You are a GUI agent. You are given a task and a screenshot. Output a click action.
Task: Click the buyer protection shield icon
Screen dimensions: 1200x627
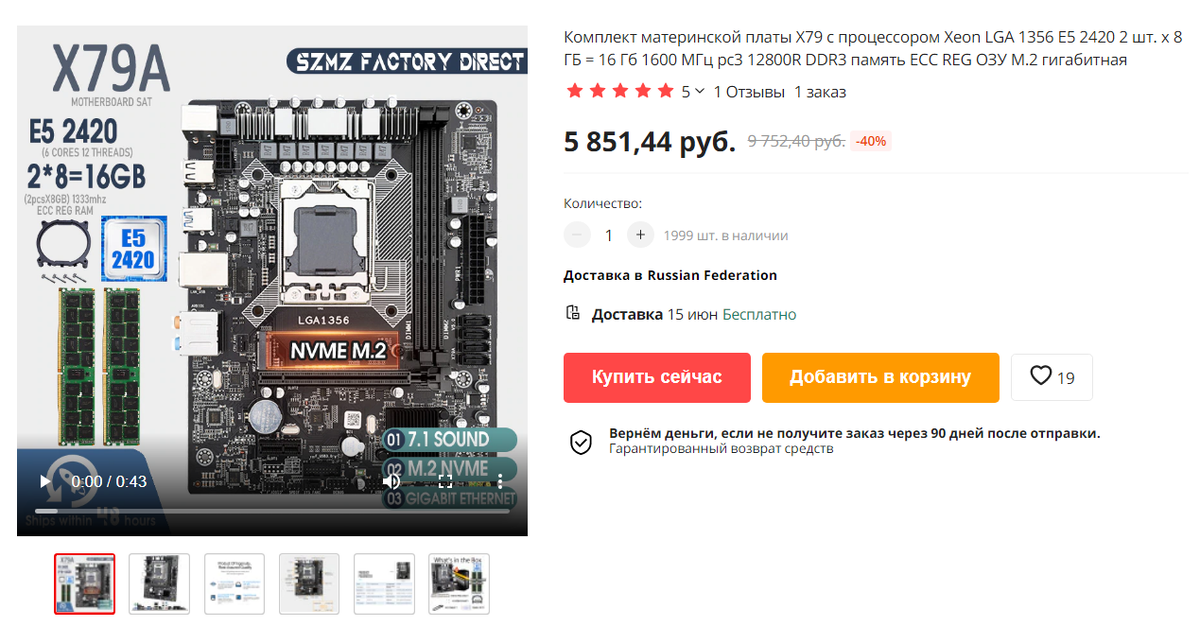581,442
